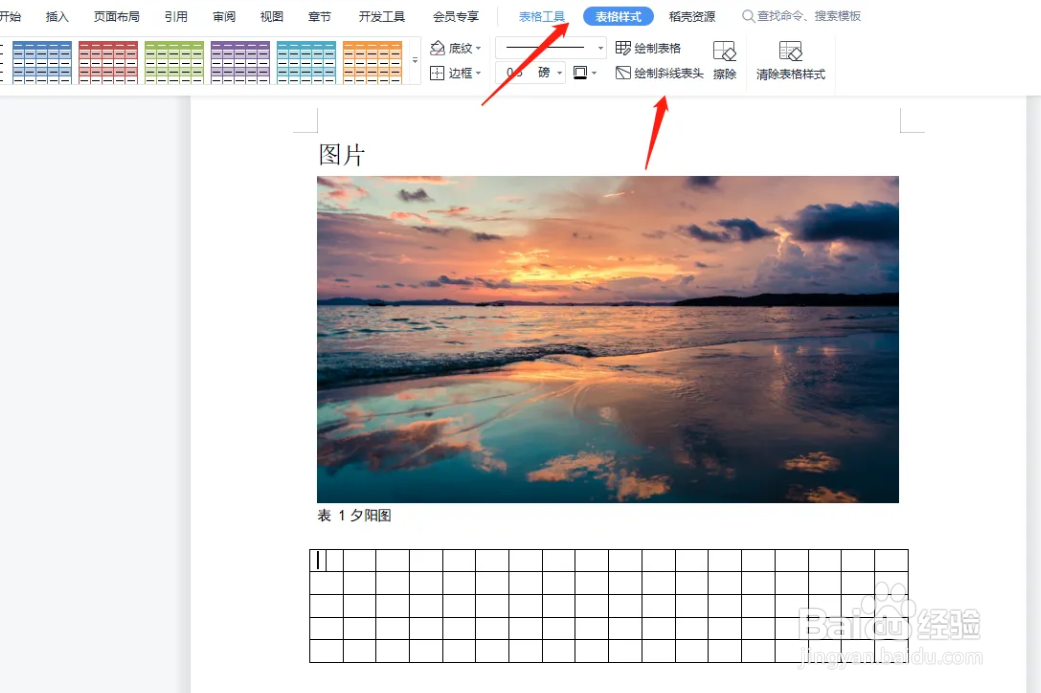The image size is (1041, 693).
Task: Expand the line style dropdown
Action: (598, 47)
